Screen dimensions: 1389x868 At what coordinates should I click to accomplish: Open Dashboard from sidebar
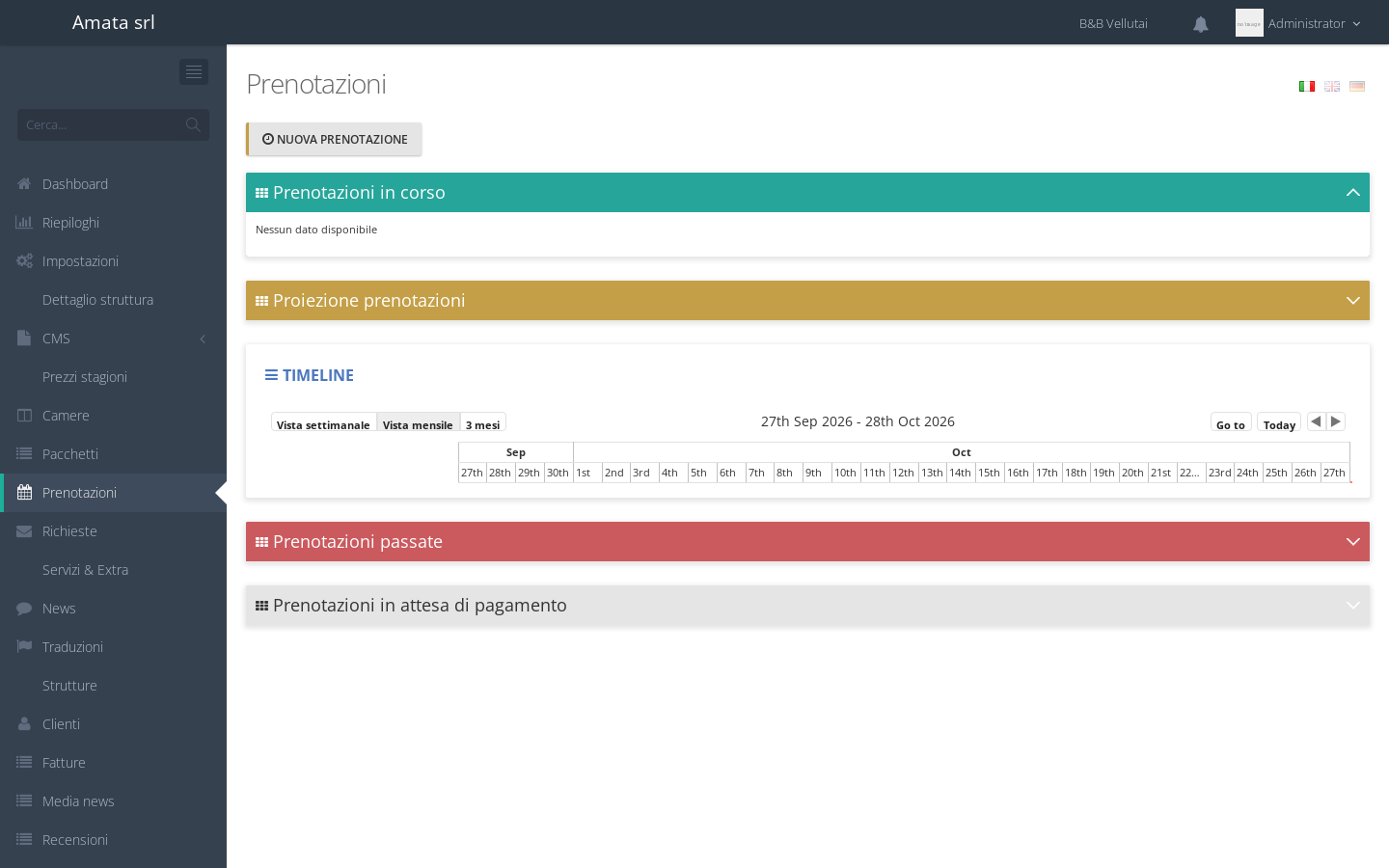point(114,184)
